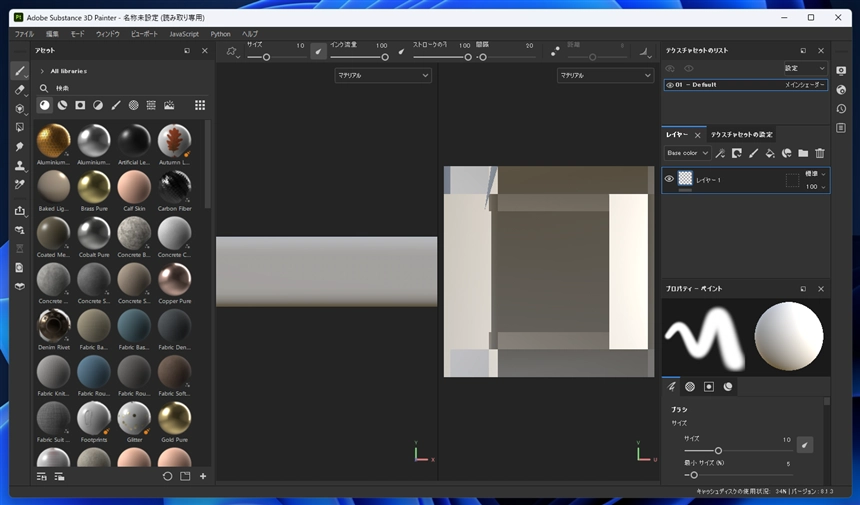The width and height of the screenshot is (860, 505).
Task: Open the ビューポート menu
Action: (x=144, y=34)
